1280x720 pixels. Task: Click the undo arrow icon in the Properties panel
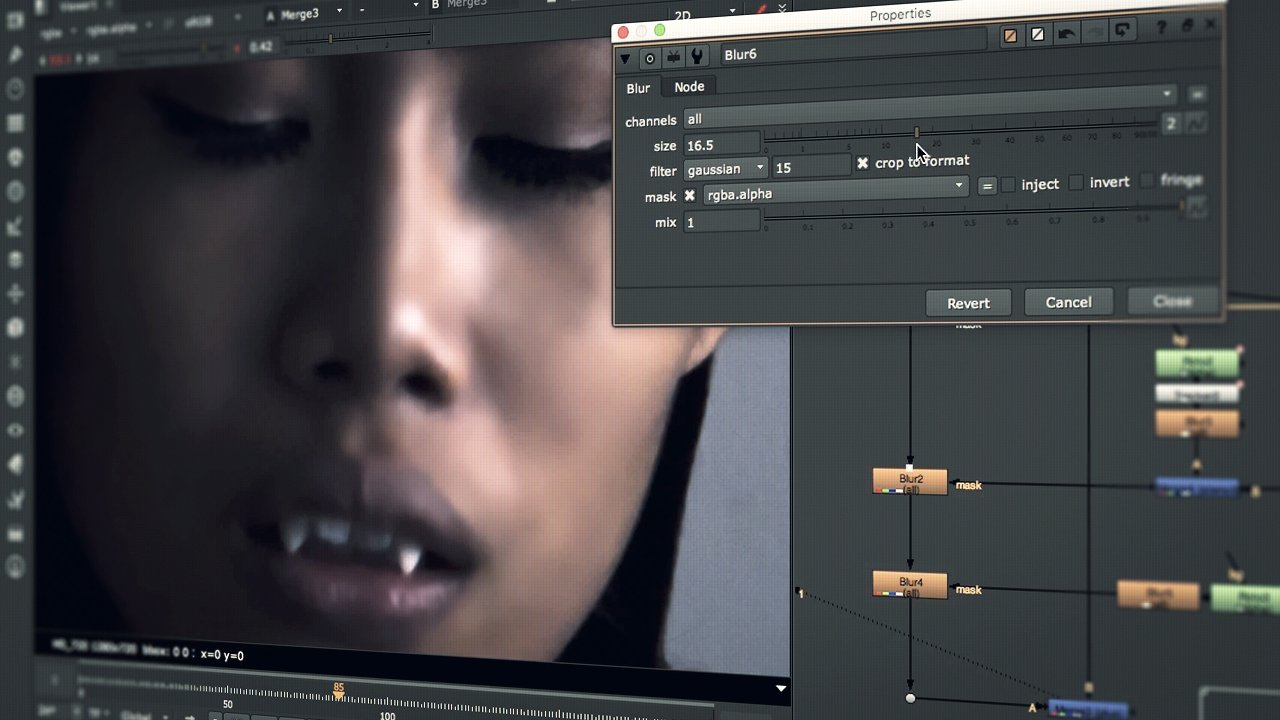1068,33
